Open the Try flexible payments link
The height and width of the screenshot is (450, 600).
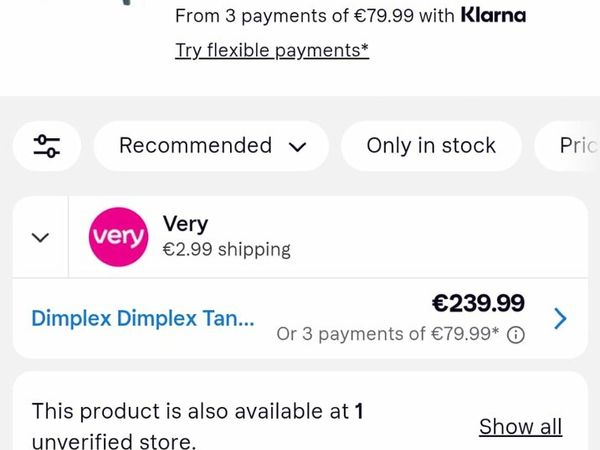[272, 51]
